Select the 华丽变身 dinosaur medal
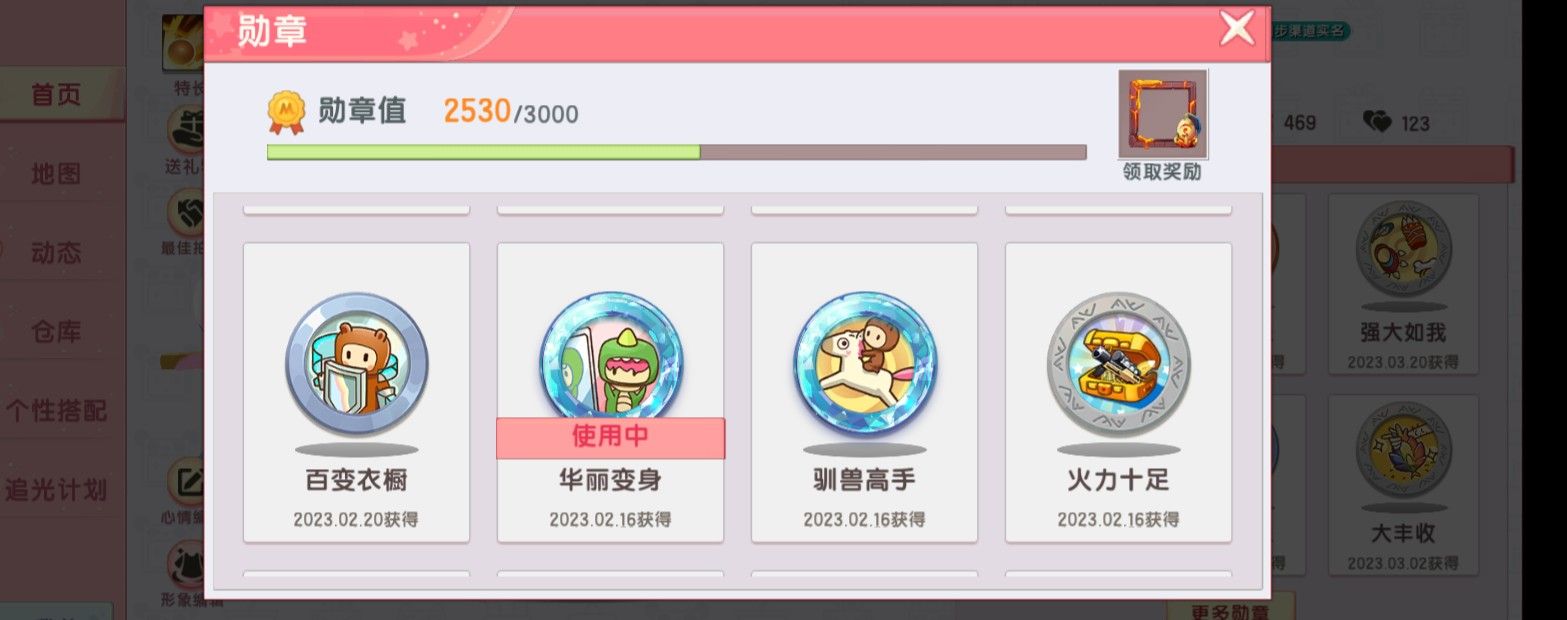 click(610, 393)
